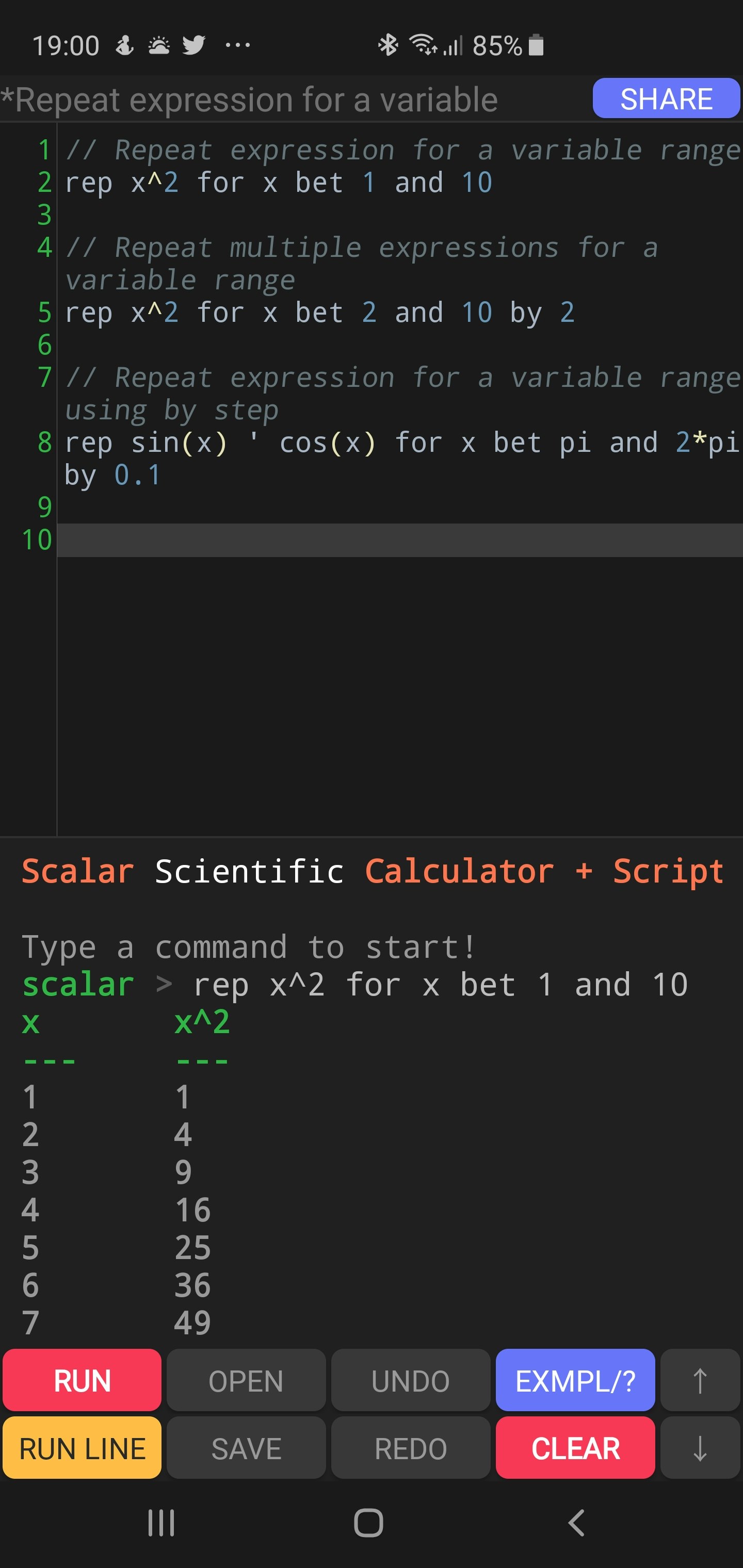
Task: Tap the Android home button
Action: click(x=368, y=1524)
